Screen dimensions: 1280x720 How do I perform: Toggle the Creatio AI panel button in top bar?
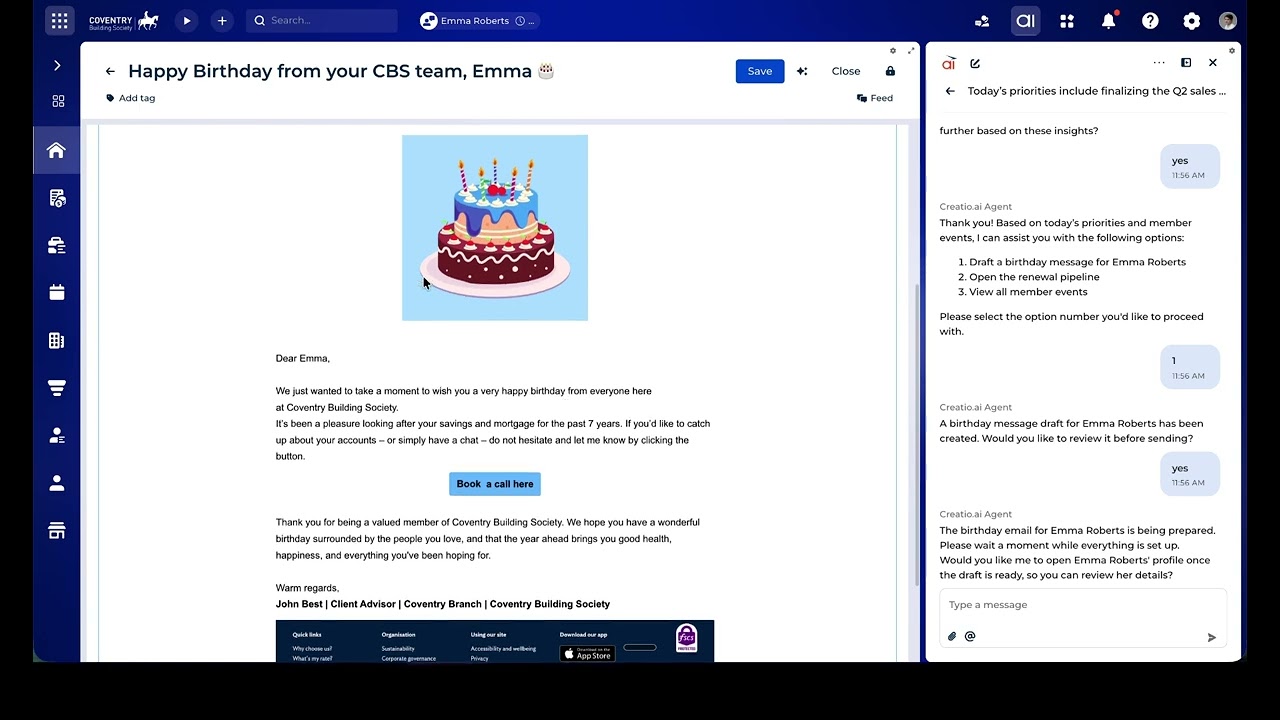1025,21
